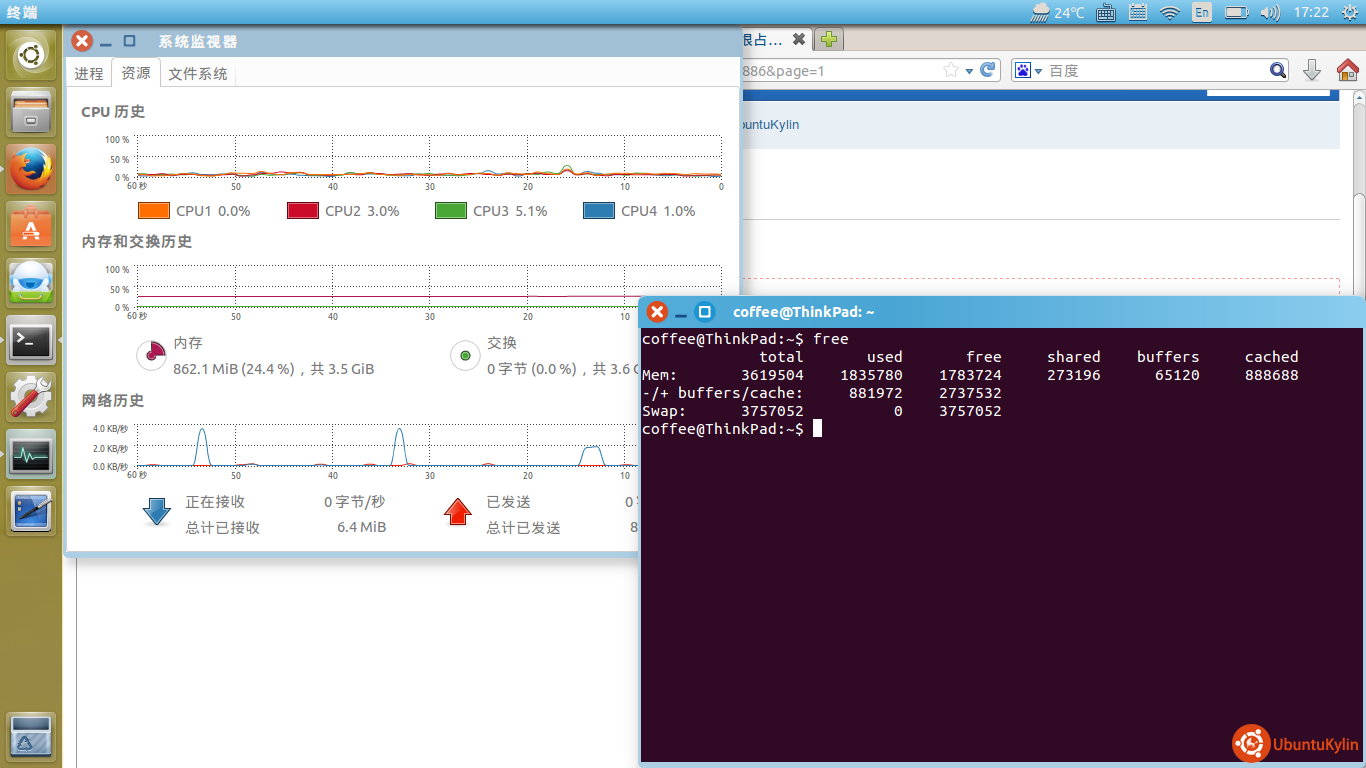
Task: Open the Firefox downloads arrow icon
Action: coord(1312,70)
